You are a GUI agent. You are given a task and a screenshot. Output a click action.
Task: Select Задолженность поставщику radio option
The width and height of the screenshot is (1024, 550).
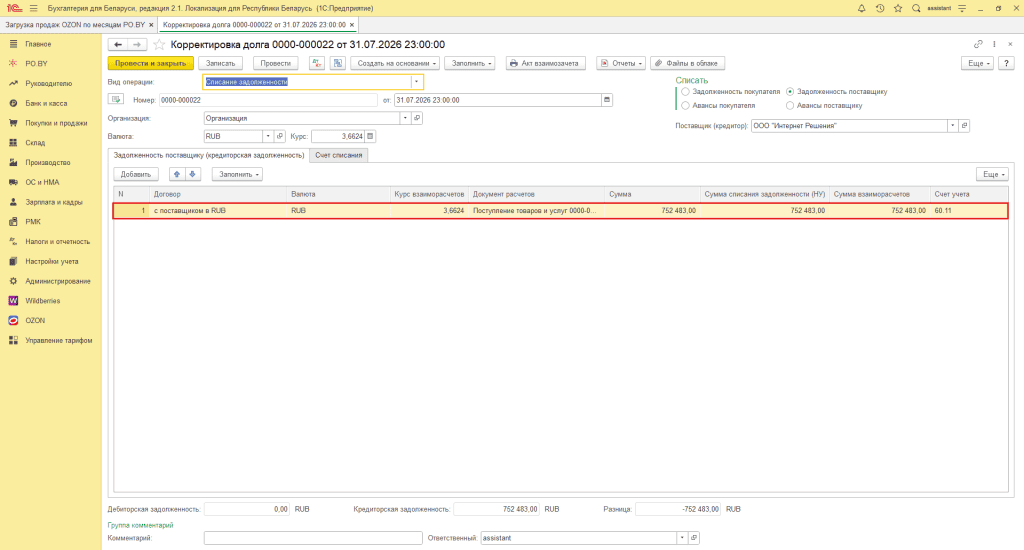790,91
